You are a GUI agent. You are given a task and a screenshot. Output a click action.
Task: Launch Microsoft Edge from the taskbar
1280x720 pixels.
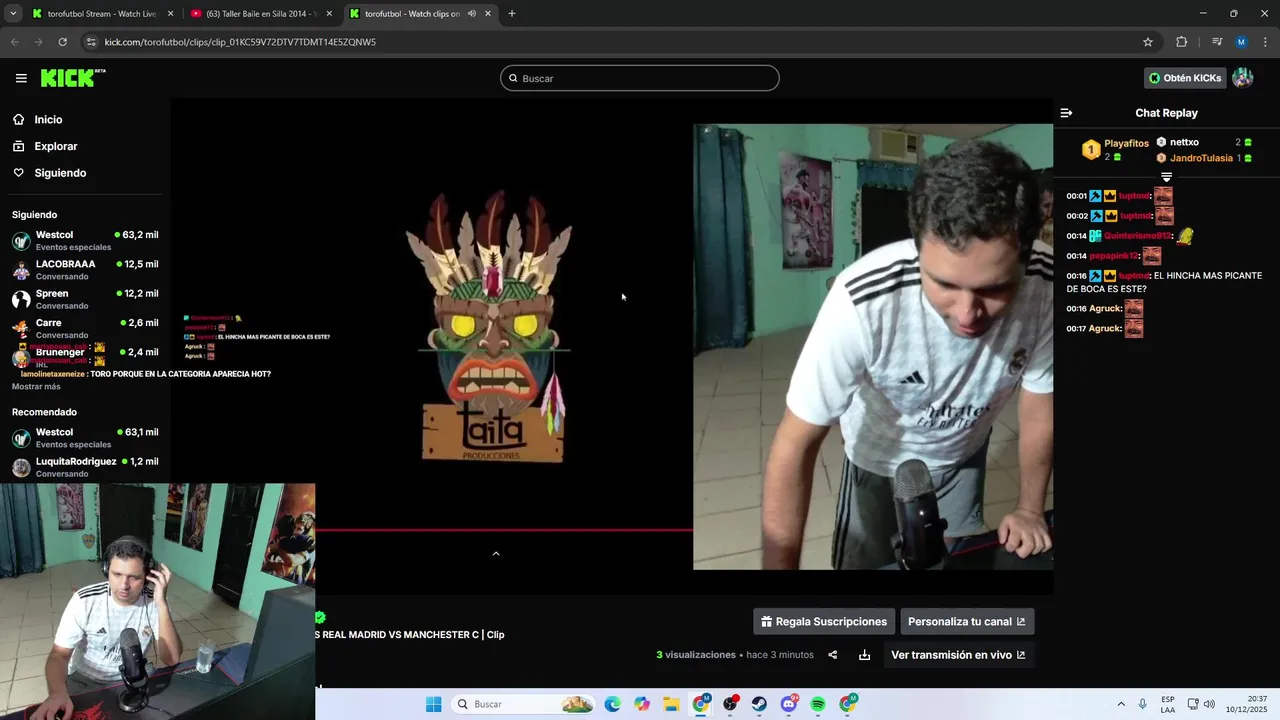tap(612, 704)
